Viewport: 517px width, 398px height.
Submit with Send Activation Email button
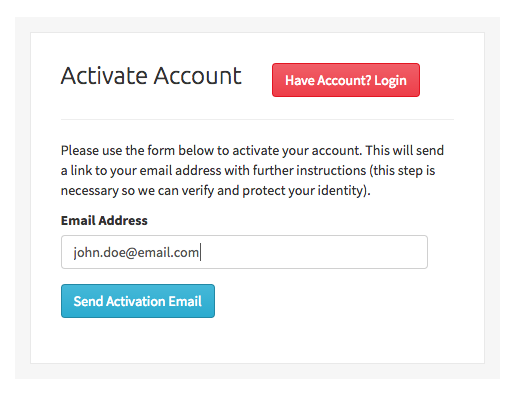pyautogui.click(x=138, y=301)
